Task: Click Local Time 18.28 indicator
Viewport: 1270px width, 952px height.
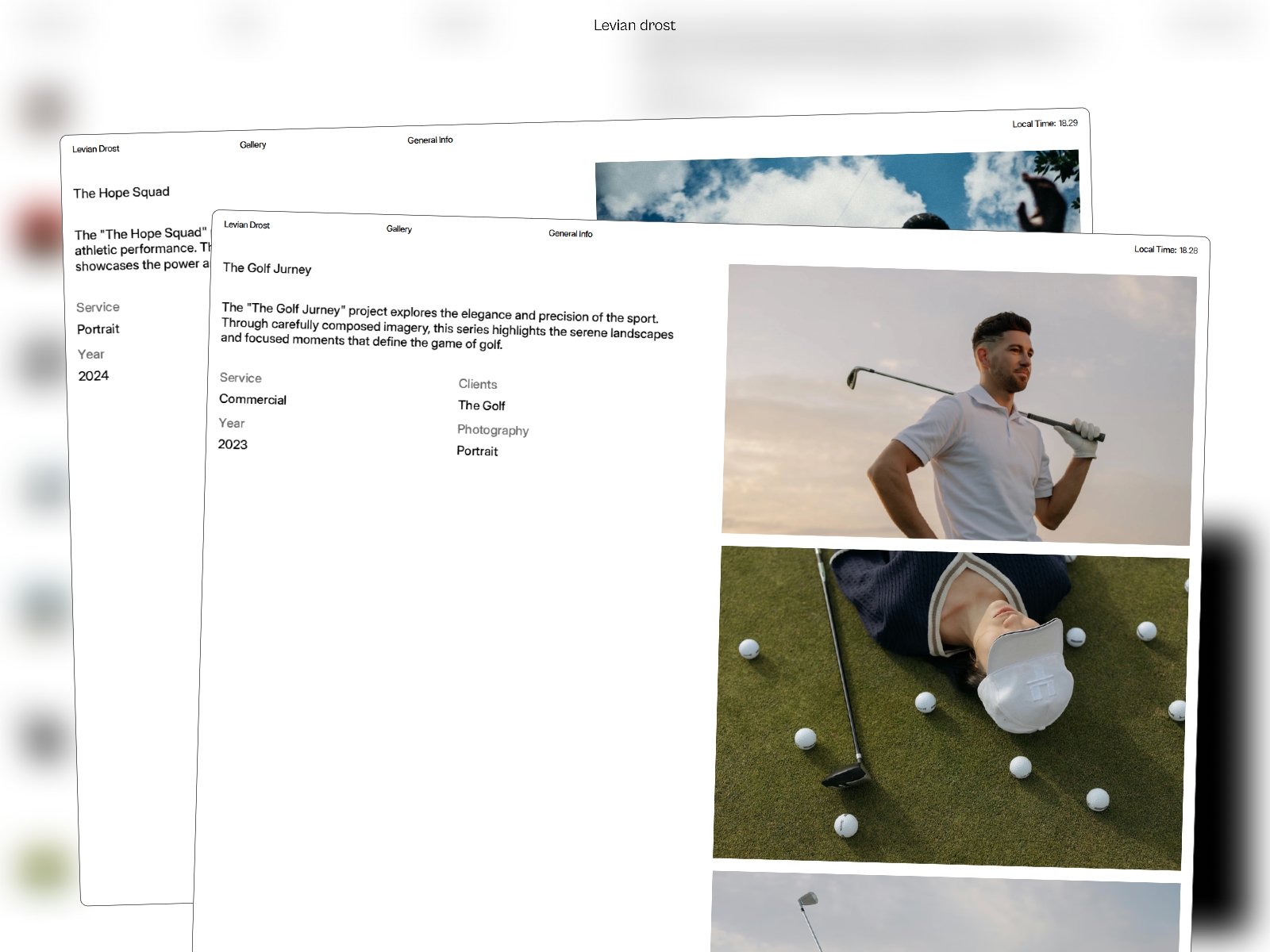Action: pyautogui.click(x=1166, y=250)
